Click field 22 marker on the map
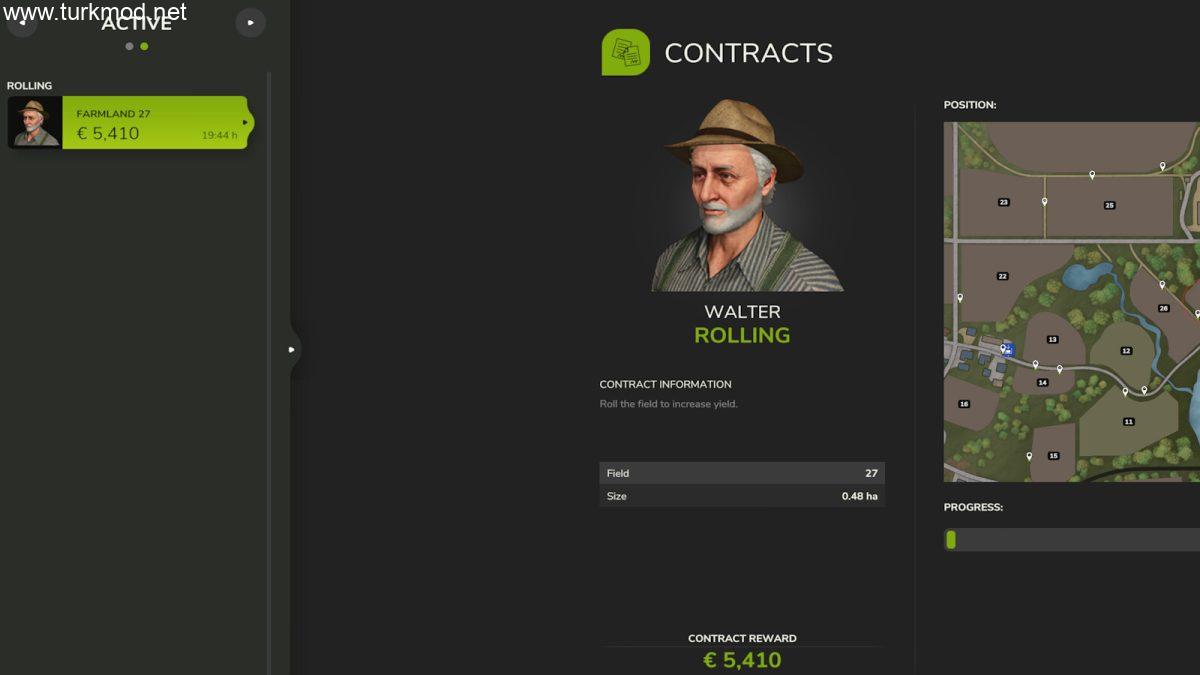The height and width of the screenshot is (675, 1200). [1002, 276]
